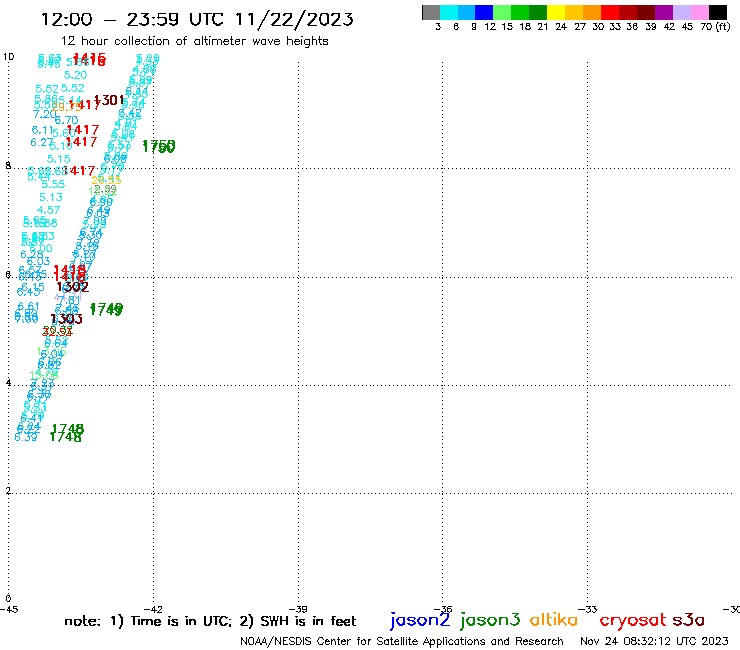Click the 's3a' satellite legend label
Image resolution: width=740 pixels, height=650 pixels.
(688, 620)
